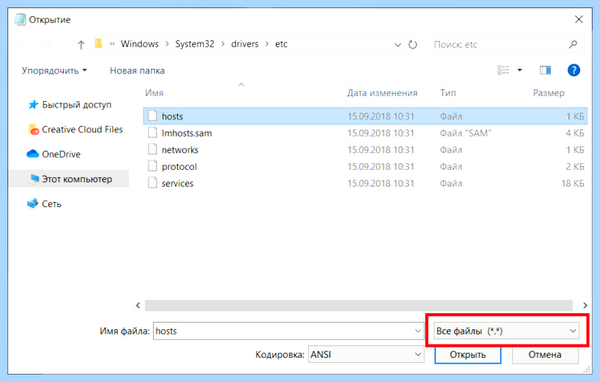Expand the subfolders arrow after System32
The image size is (600, 382).
223,44
